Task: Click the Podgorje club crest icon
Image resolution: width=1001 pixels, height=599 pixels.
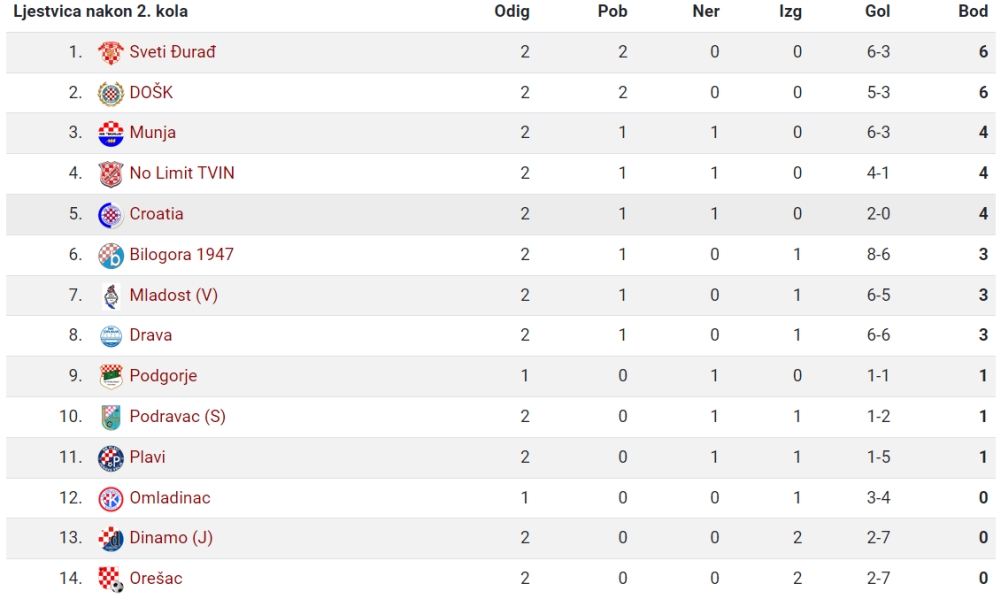Action: click(x=110, y=376)
